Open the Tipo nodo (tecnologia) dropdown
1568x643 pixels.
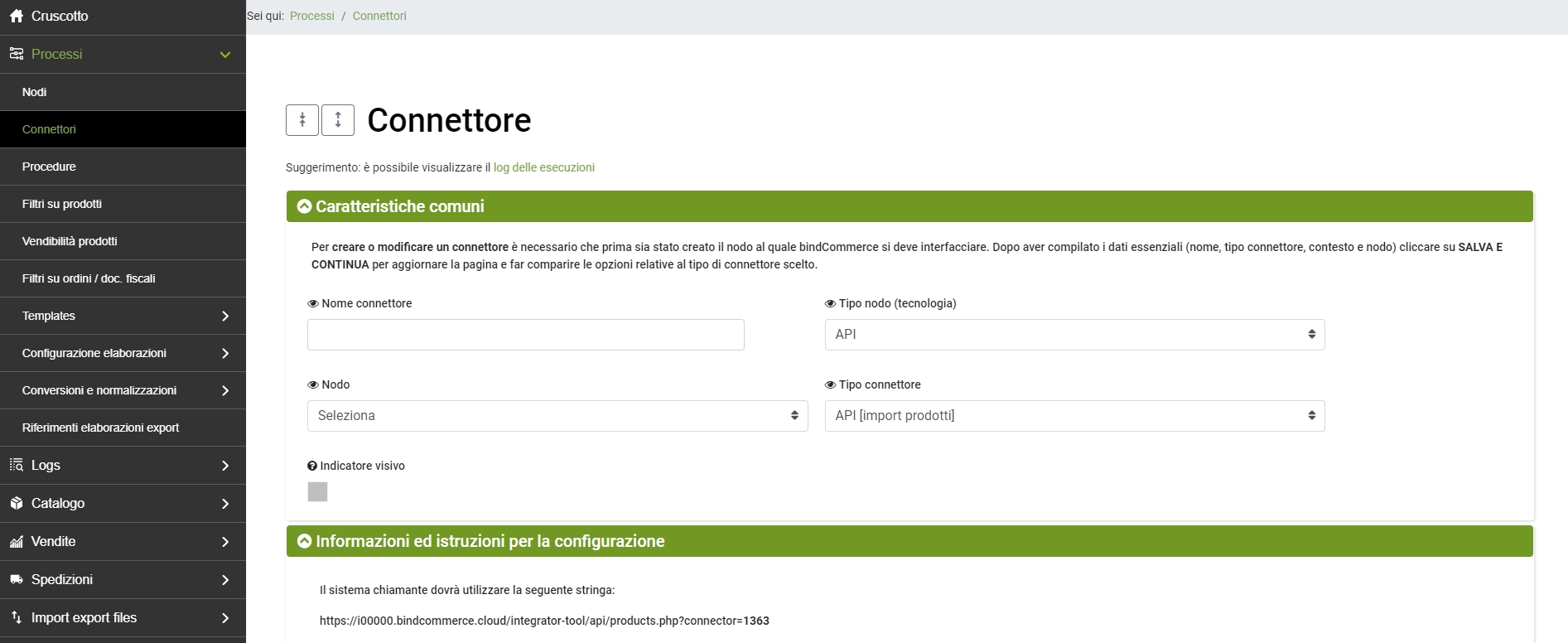[x=1074, y=335]
